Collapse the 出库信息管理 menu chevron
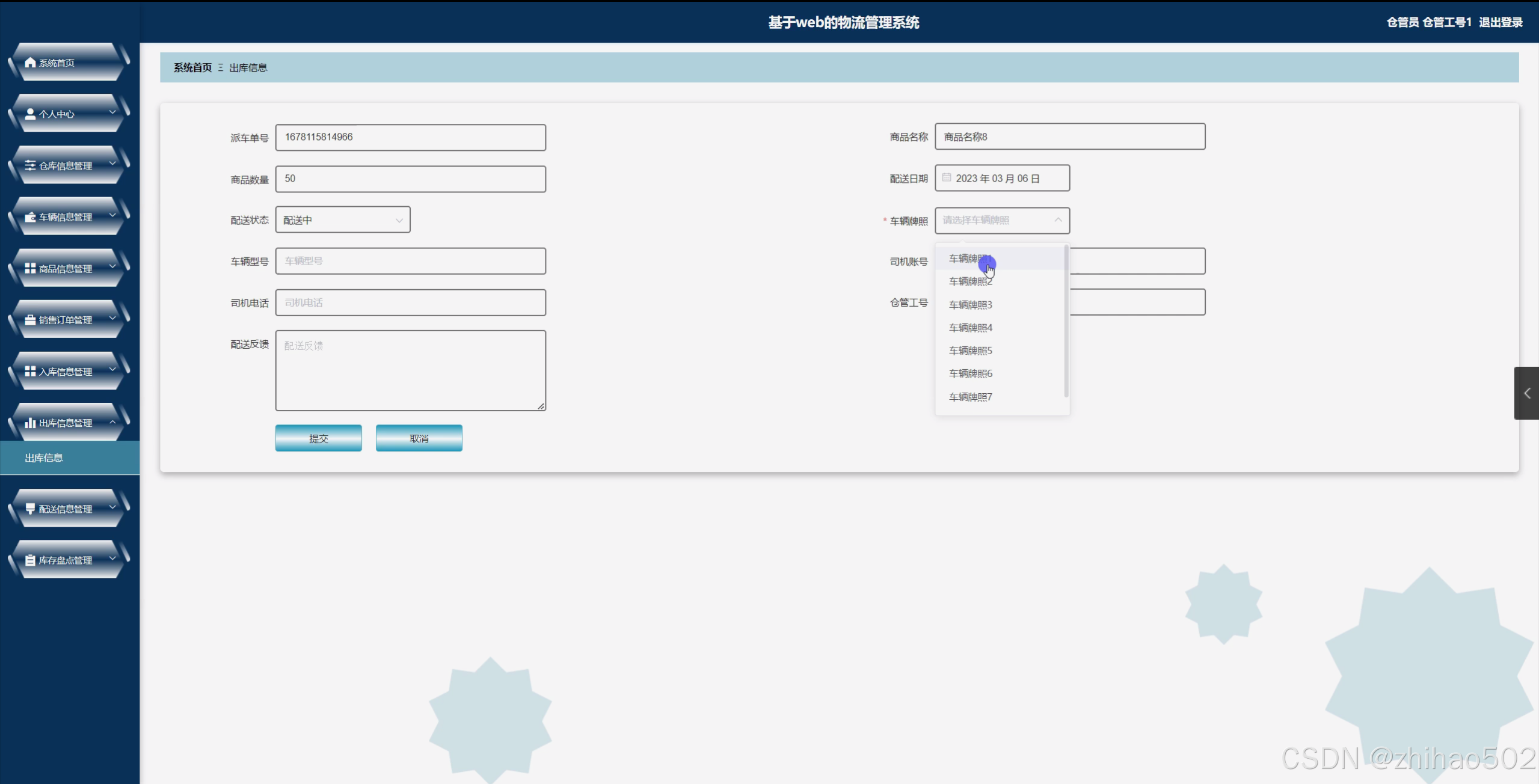The width and height of the screenshot is (1539, 784). (112, 422)
